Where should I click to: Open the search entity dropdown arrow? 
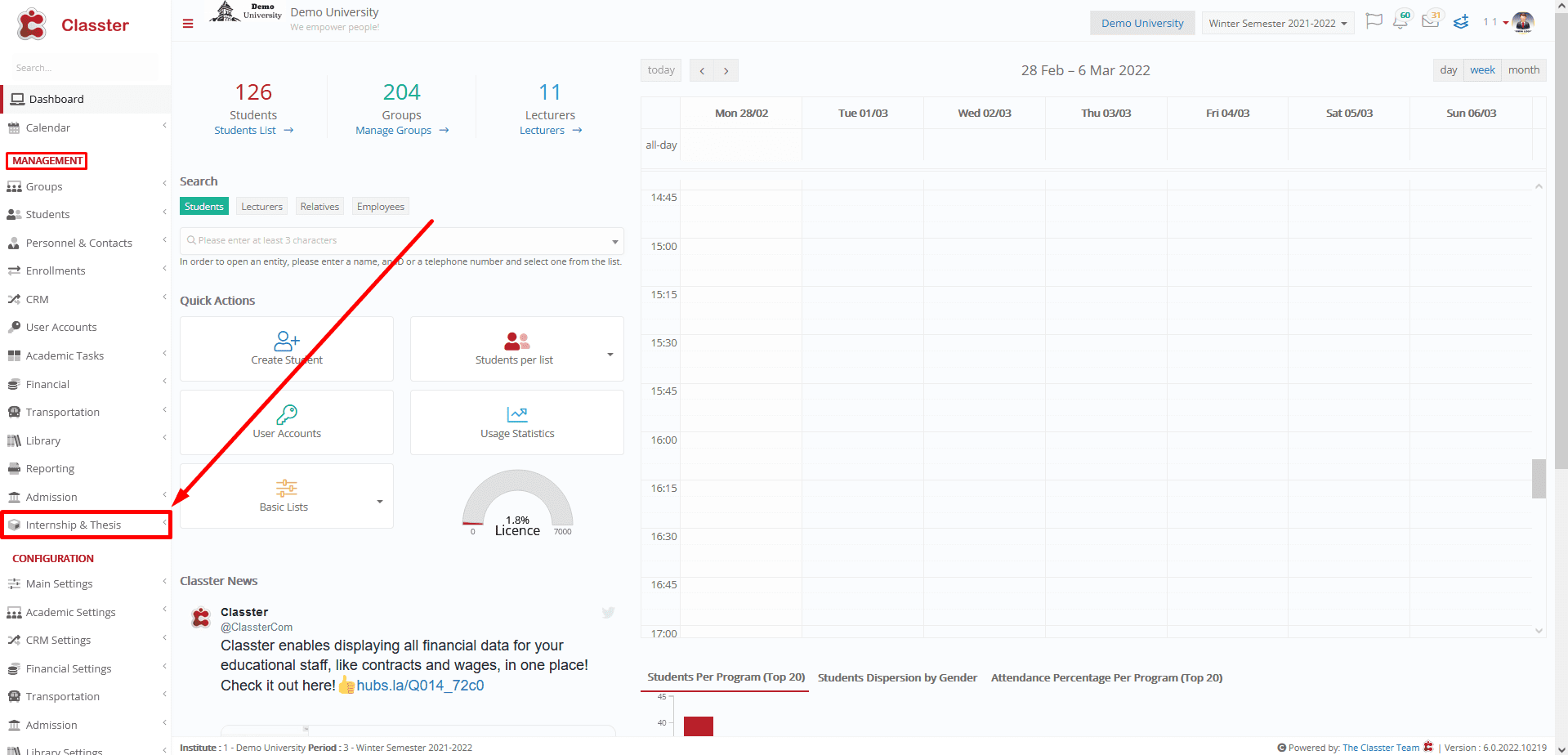[614, 241]
